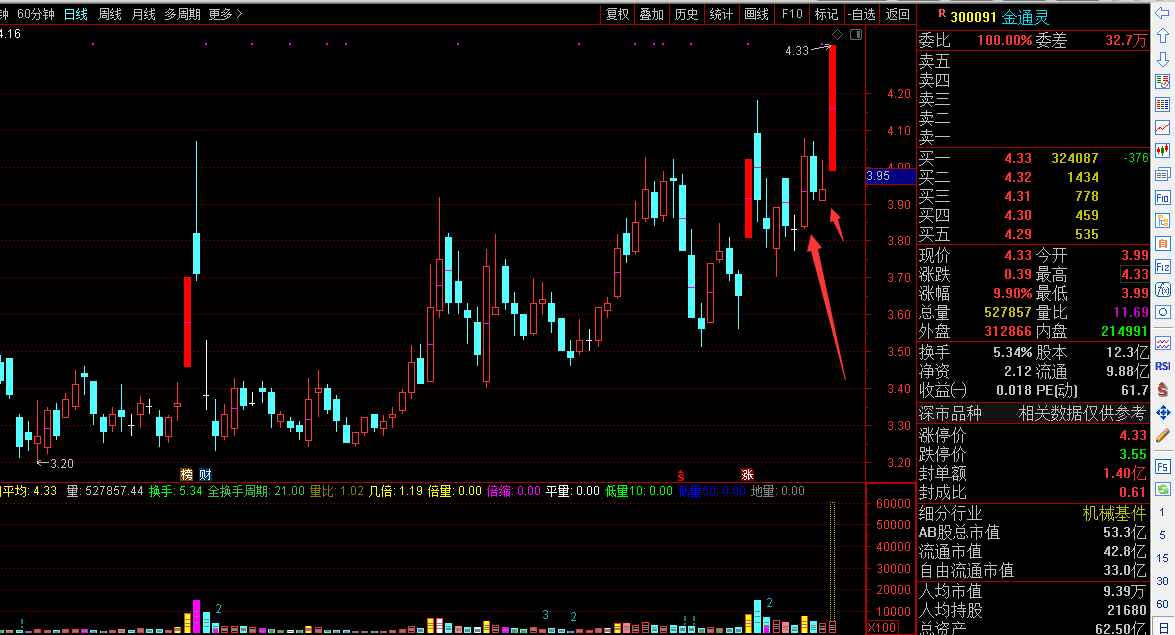The height and width of the screenshot is (635, 1175).
Task: Click the R margin flag beside 300091
Action: (942, 14)
